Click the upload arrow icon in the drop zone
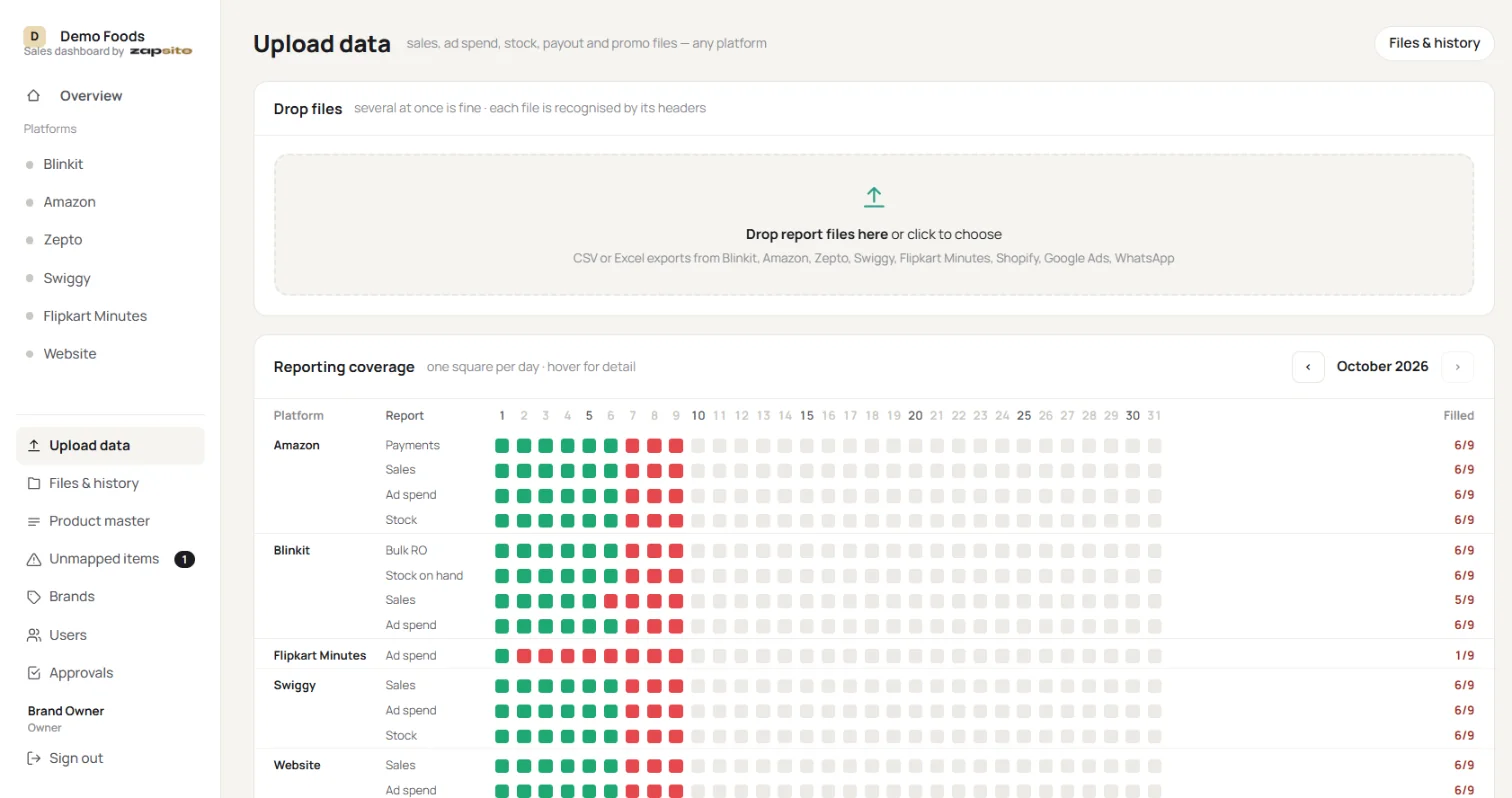 (874, 197)
